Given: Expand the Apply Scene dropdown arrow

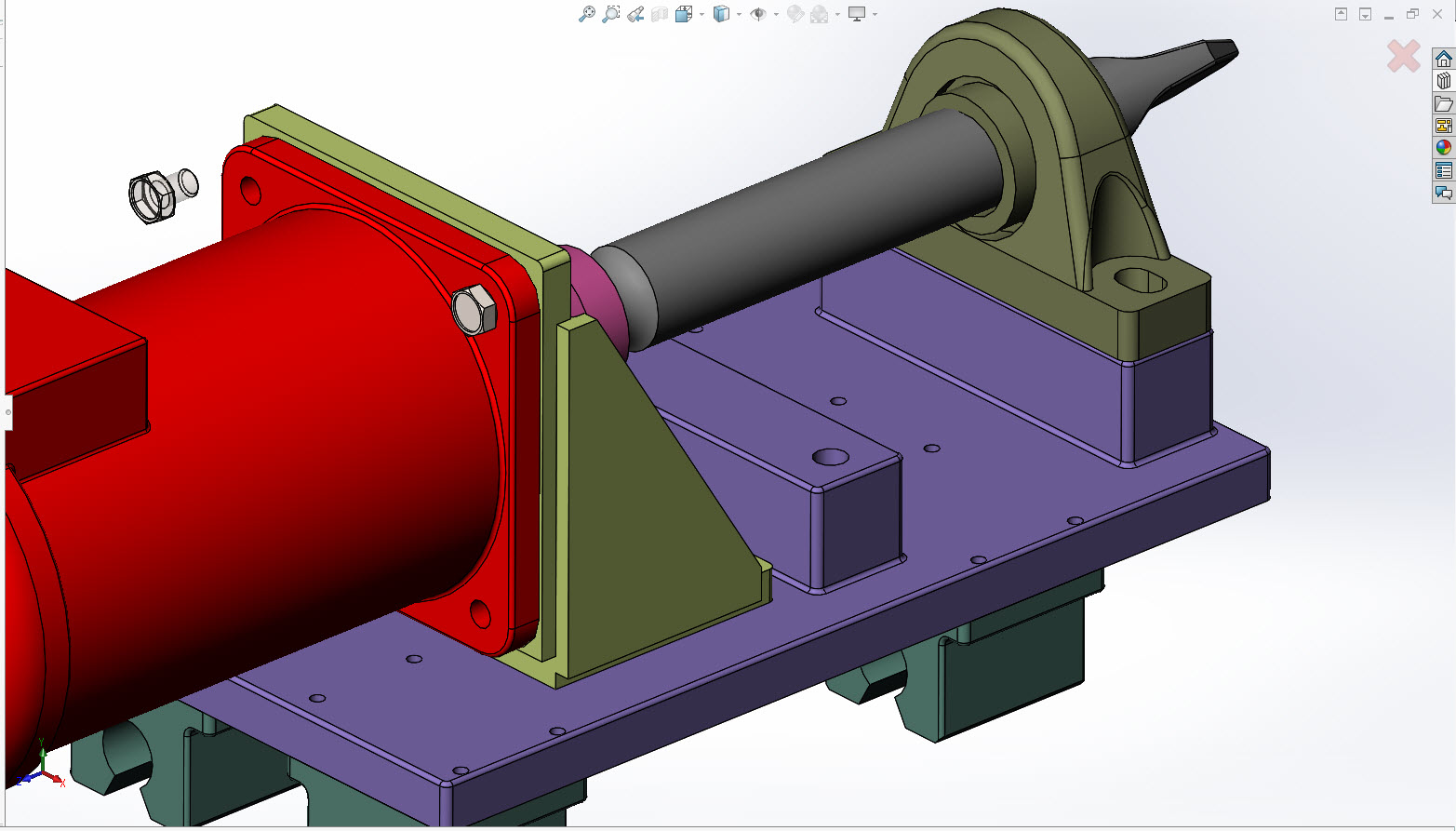Looking at the screenshot, I should coord(837,14).
